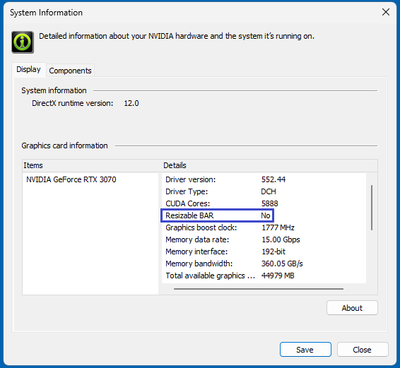The image size is (400, 368).
Task: Click the Details column header
Action: pyautogui.click(x=175, y=165)
